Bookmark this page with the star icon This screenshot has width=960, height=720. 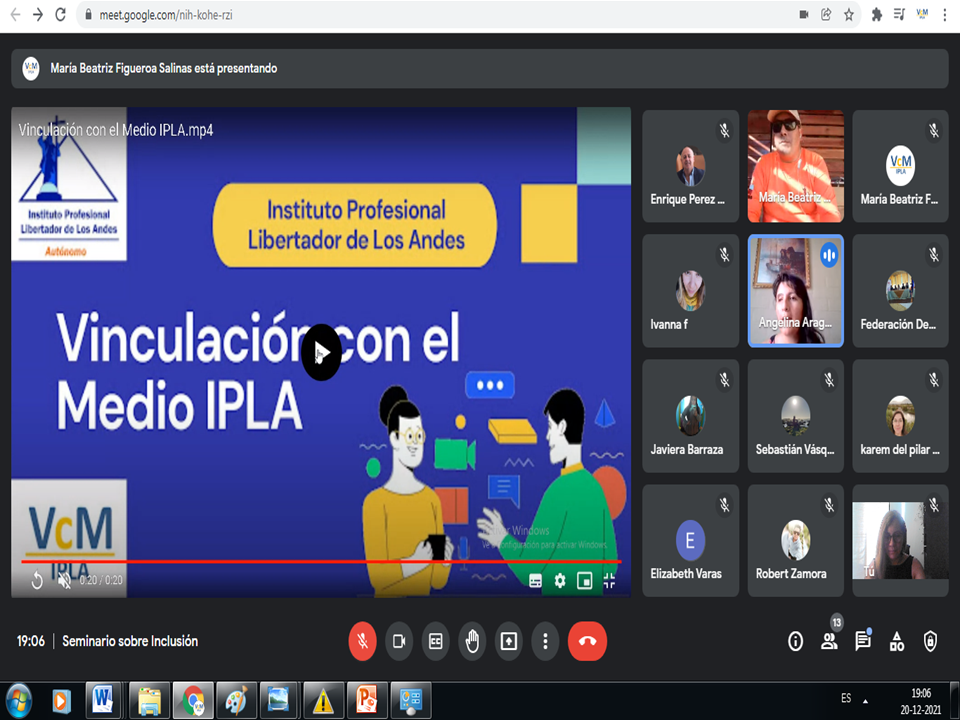point(849,15)
